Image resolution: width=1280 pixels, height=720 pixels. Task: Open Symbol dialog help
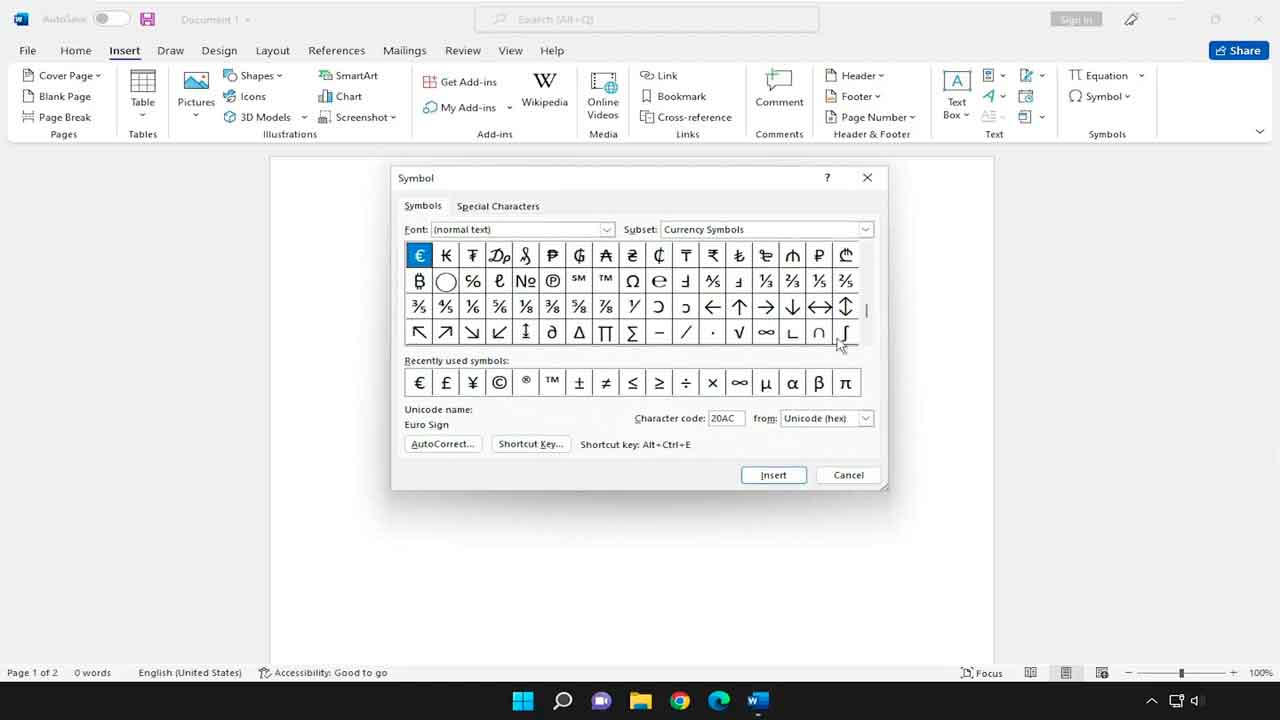[827, 178]
